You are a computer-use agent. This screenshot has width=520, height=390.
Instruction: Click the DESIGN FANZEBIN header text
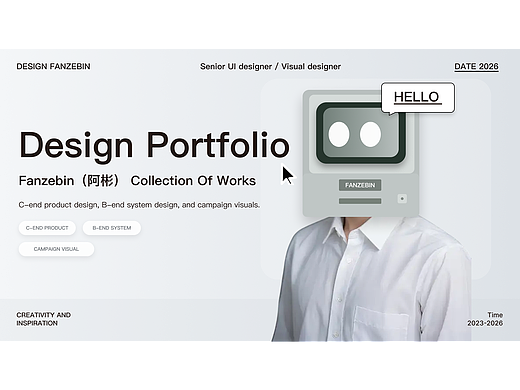(53, 66)
